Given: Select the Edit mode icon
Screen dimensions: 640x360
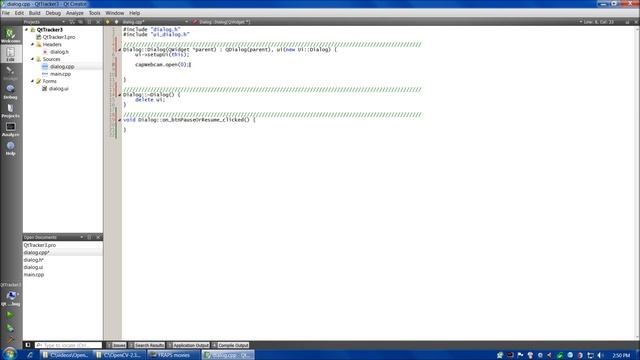Looking at the screenshot, I should click(x=11, y=54).
